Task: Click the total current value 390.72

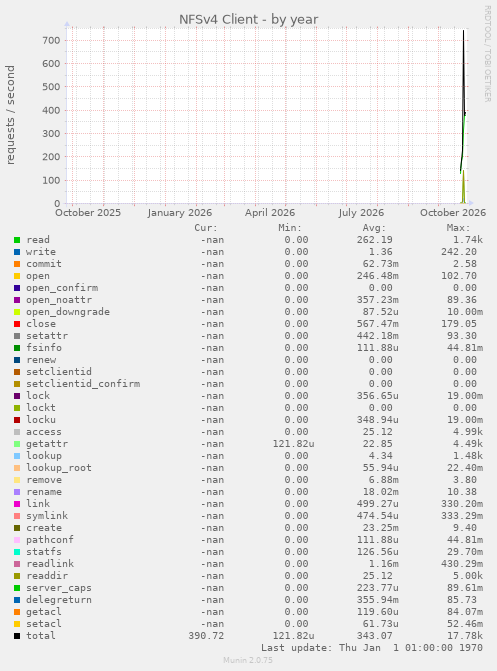Action: tap(206, 636)
